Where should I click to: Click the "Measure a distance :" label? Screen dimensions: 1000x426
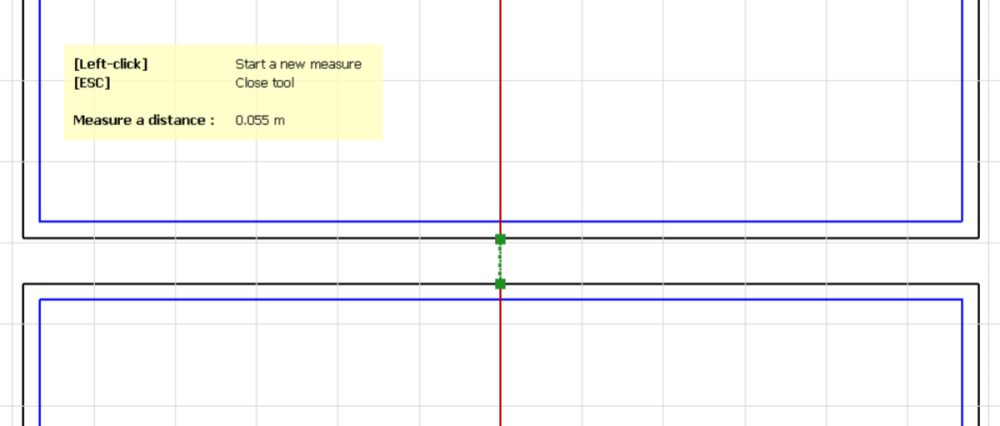143,120
